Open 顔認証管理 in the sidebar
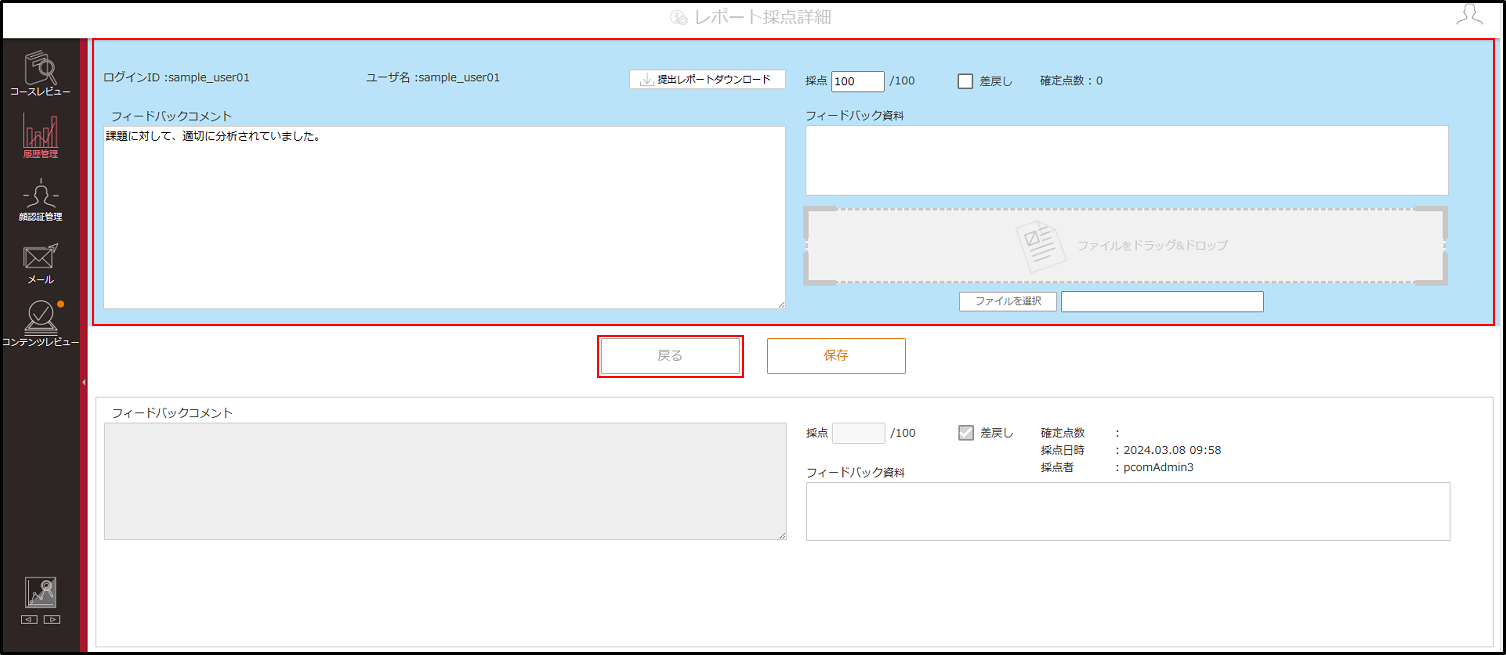Screen dimensions: 1506x655 pyautogui.click(x=41, y=200)
